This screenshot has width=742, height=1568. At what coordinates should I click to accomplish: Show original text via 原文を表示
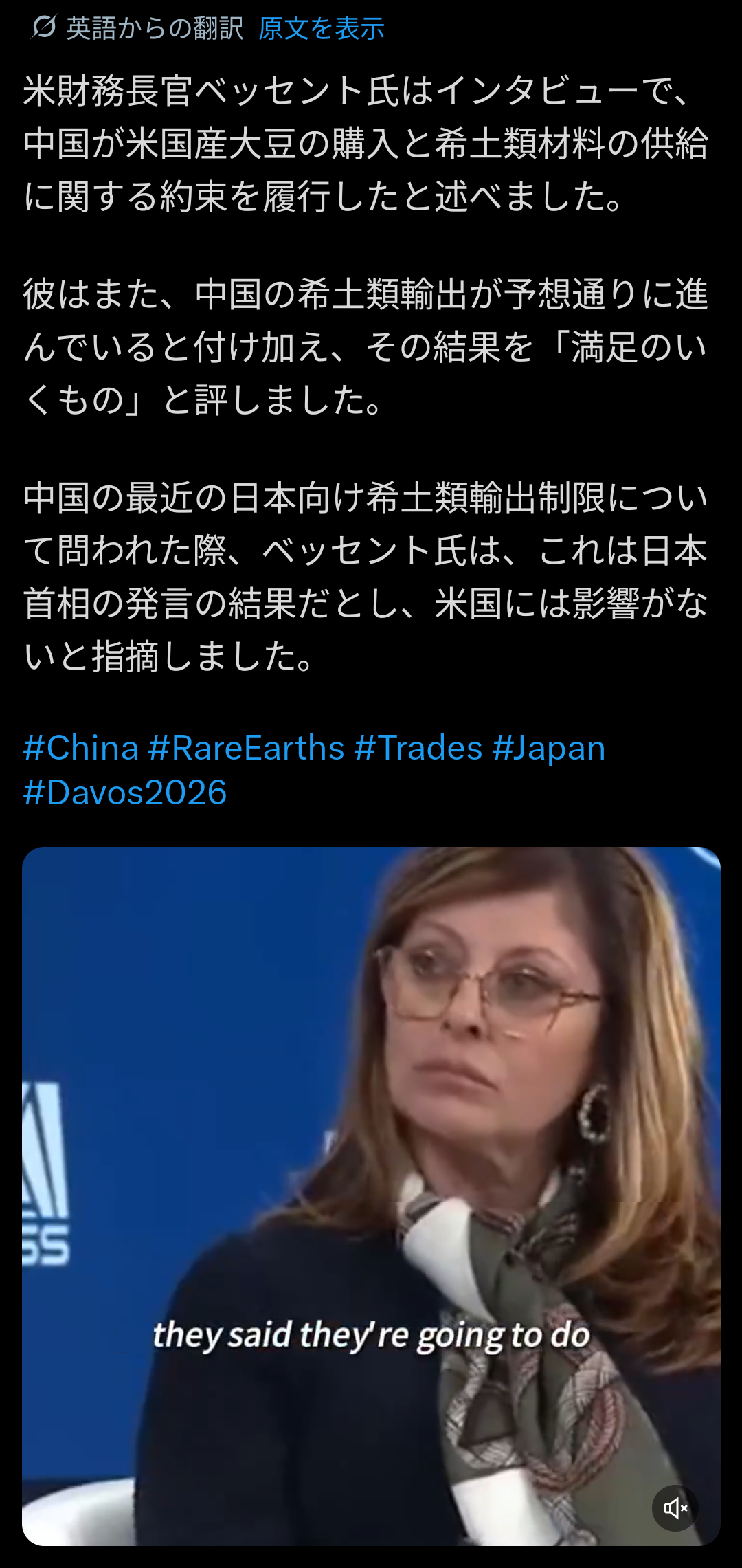coord(322,28)
